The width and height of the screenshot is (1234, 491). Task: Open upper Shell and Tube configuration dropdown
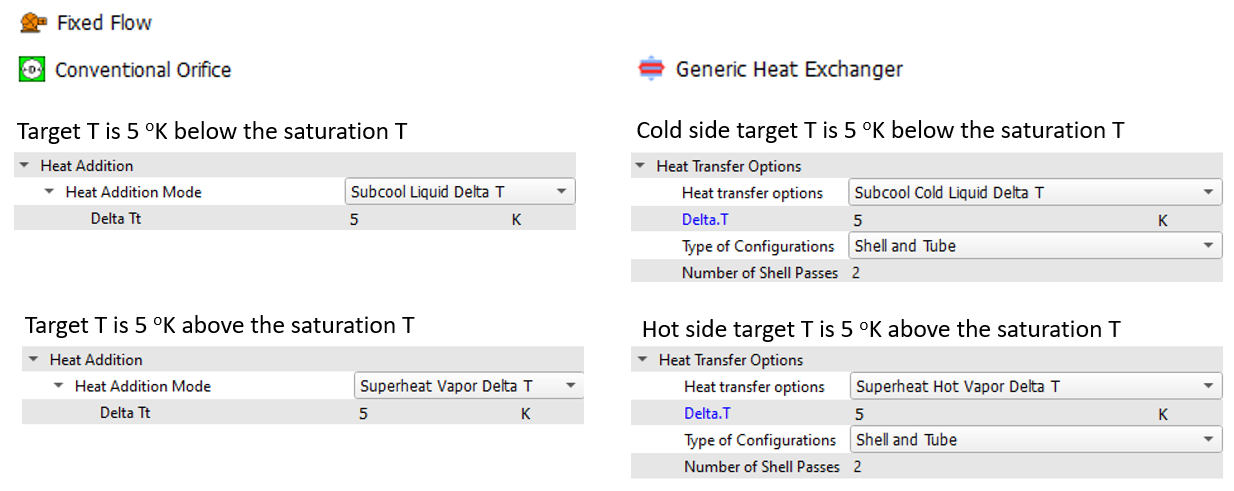(1208, 246)
